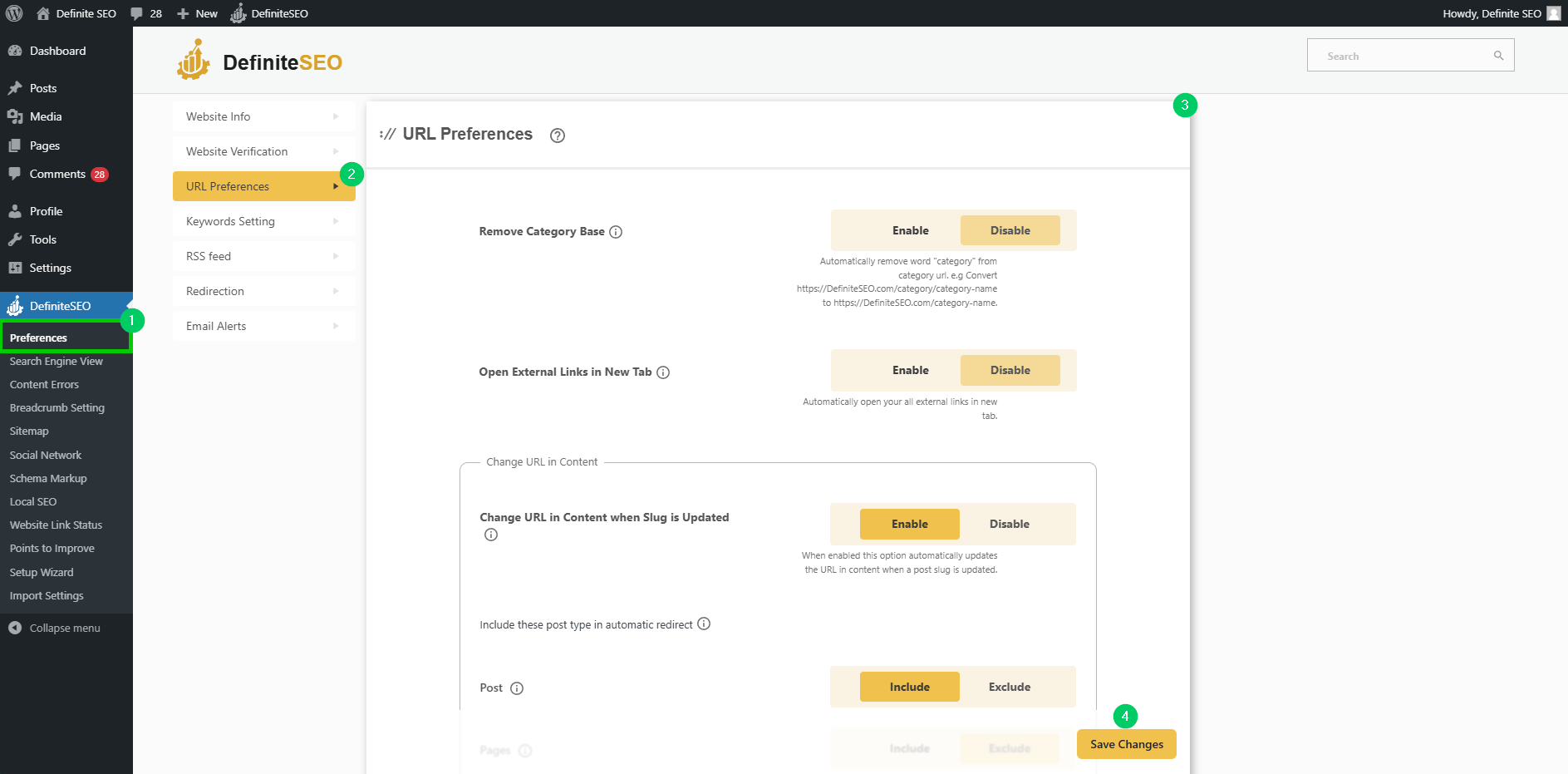Click the Profile person icon
Viewport: 1568px width, 774px height.
(15, 211)
